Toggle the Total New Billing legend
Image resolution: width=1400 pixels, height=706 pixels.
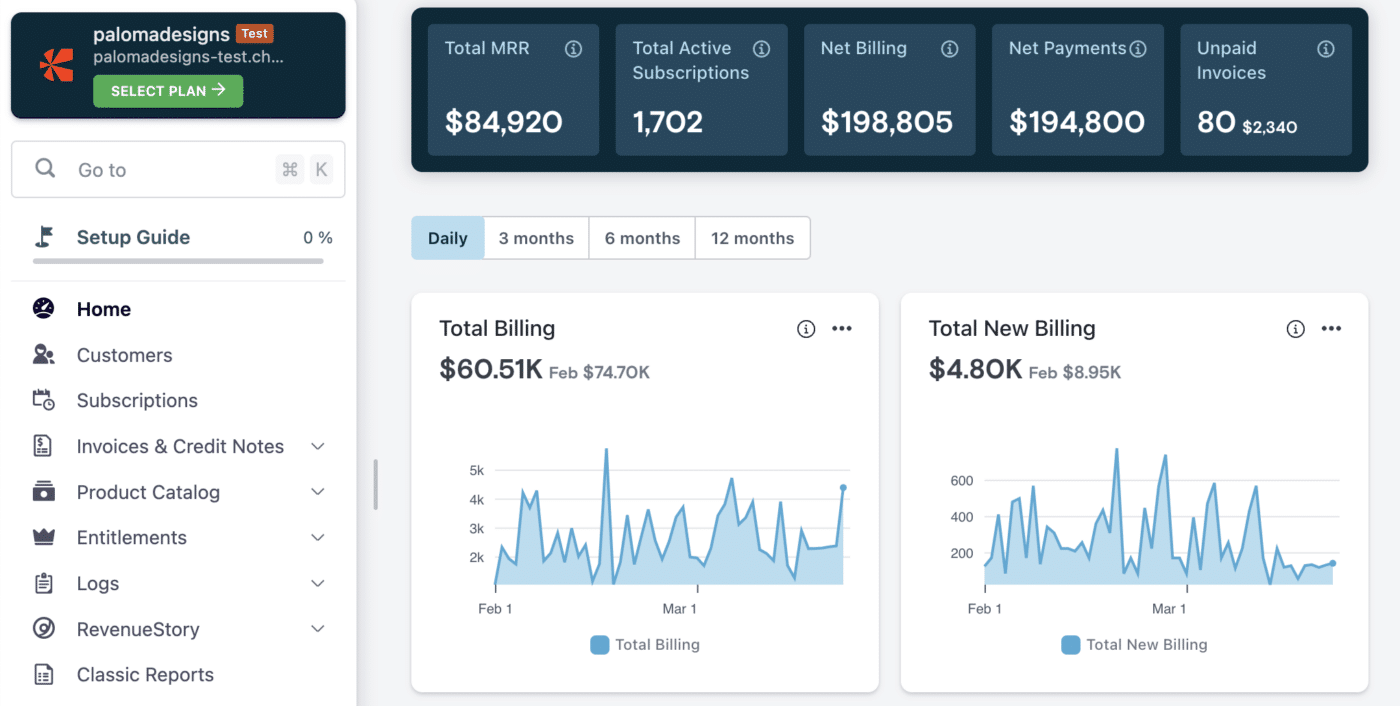point(1133,644)
